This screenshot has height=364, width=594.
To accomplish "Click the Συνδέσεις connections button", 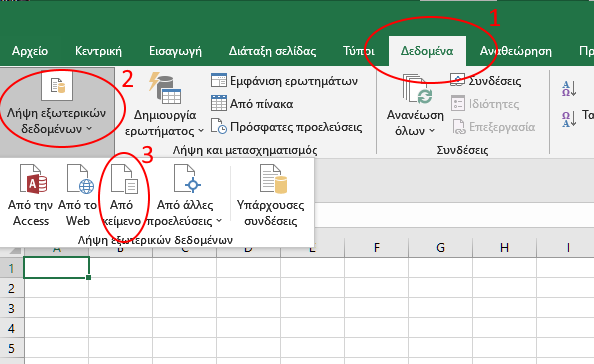I will point(486,81).
